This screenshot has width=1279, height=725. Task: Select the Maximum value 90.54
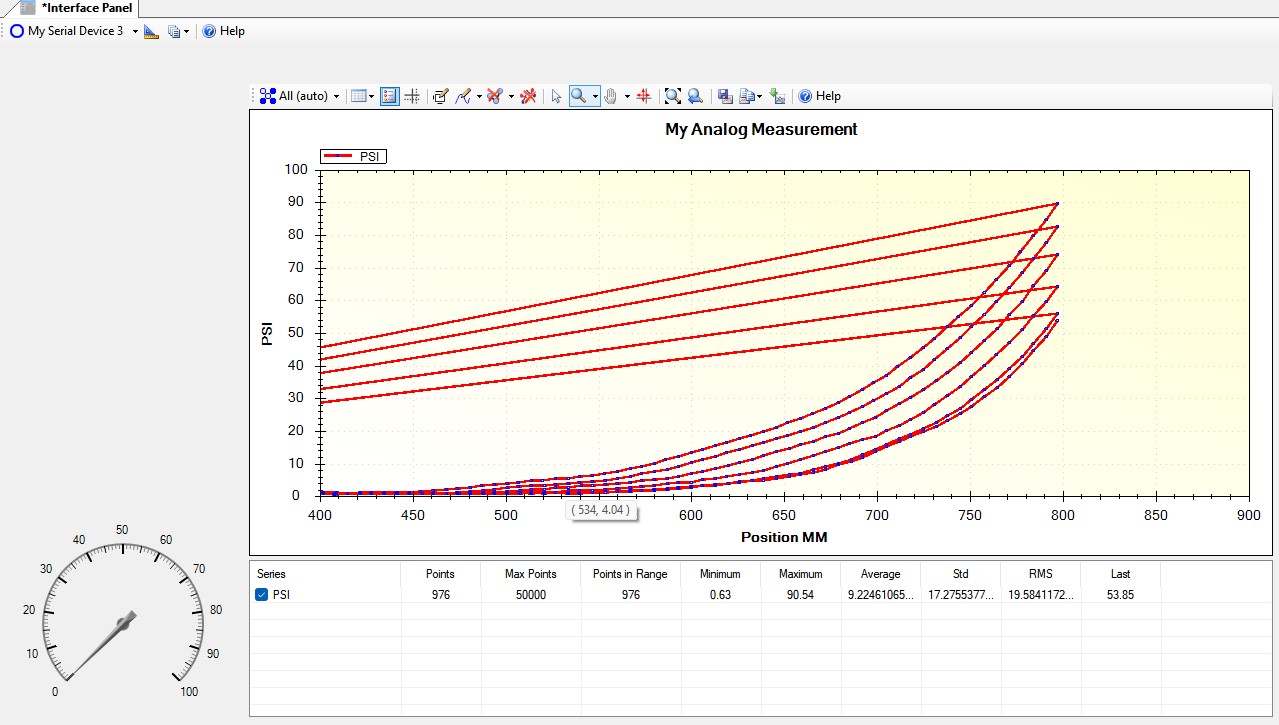[799, 595]
